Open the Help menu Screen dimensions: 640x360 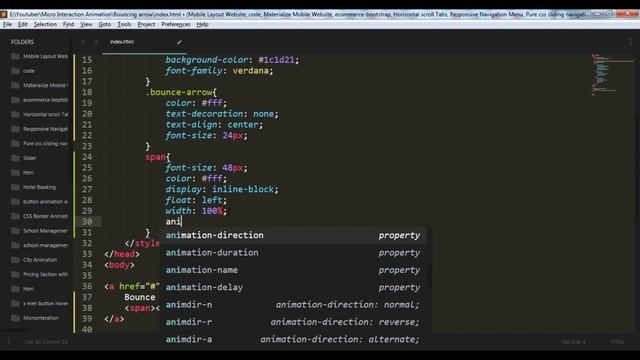(202, 24)
